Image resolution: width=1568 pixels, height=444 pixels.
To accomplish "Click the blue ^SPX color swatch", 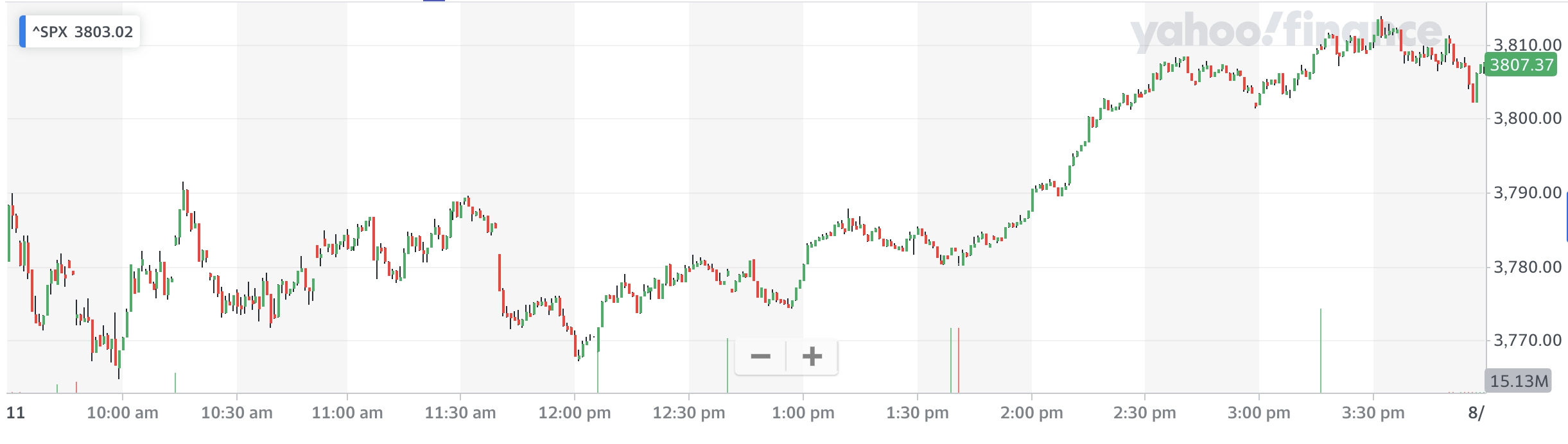I will coord(23,32).
